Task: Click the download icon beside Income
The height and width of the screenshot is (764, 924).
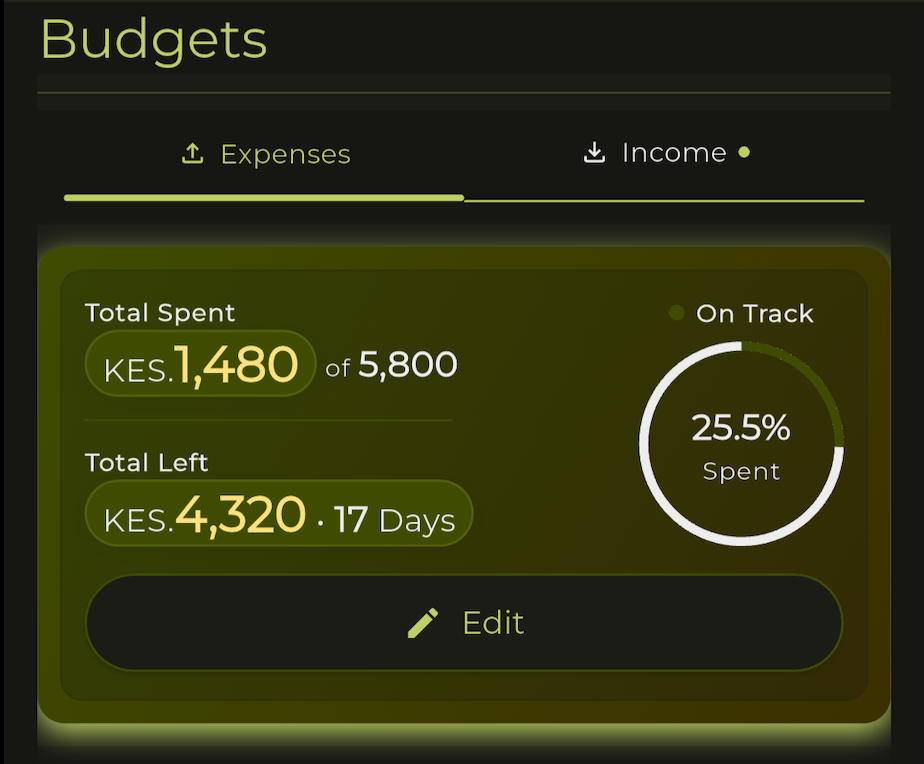Action: click(x=596, y=152)
